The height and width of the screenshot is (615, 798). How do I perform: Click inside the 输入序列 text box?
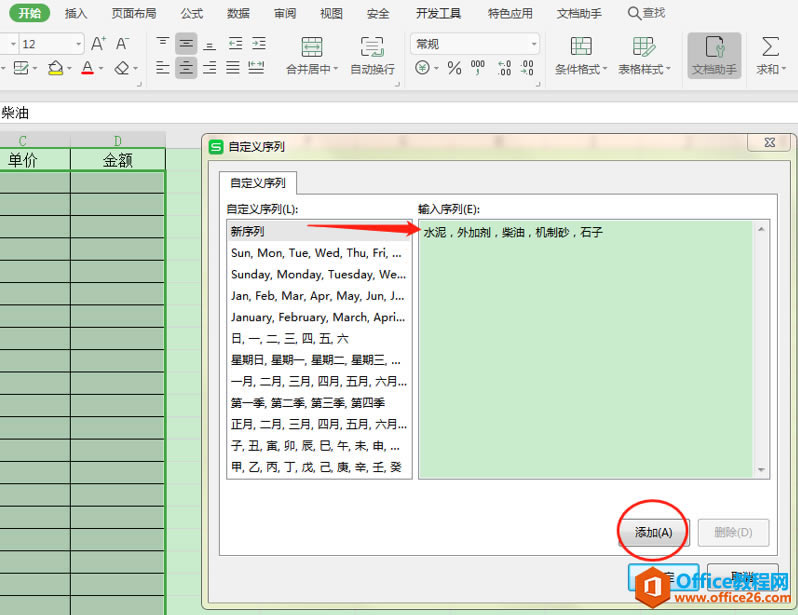pyautogui.click(x=585, y=349)
